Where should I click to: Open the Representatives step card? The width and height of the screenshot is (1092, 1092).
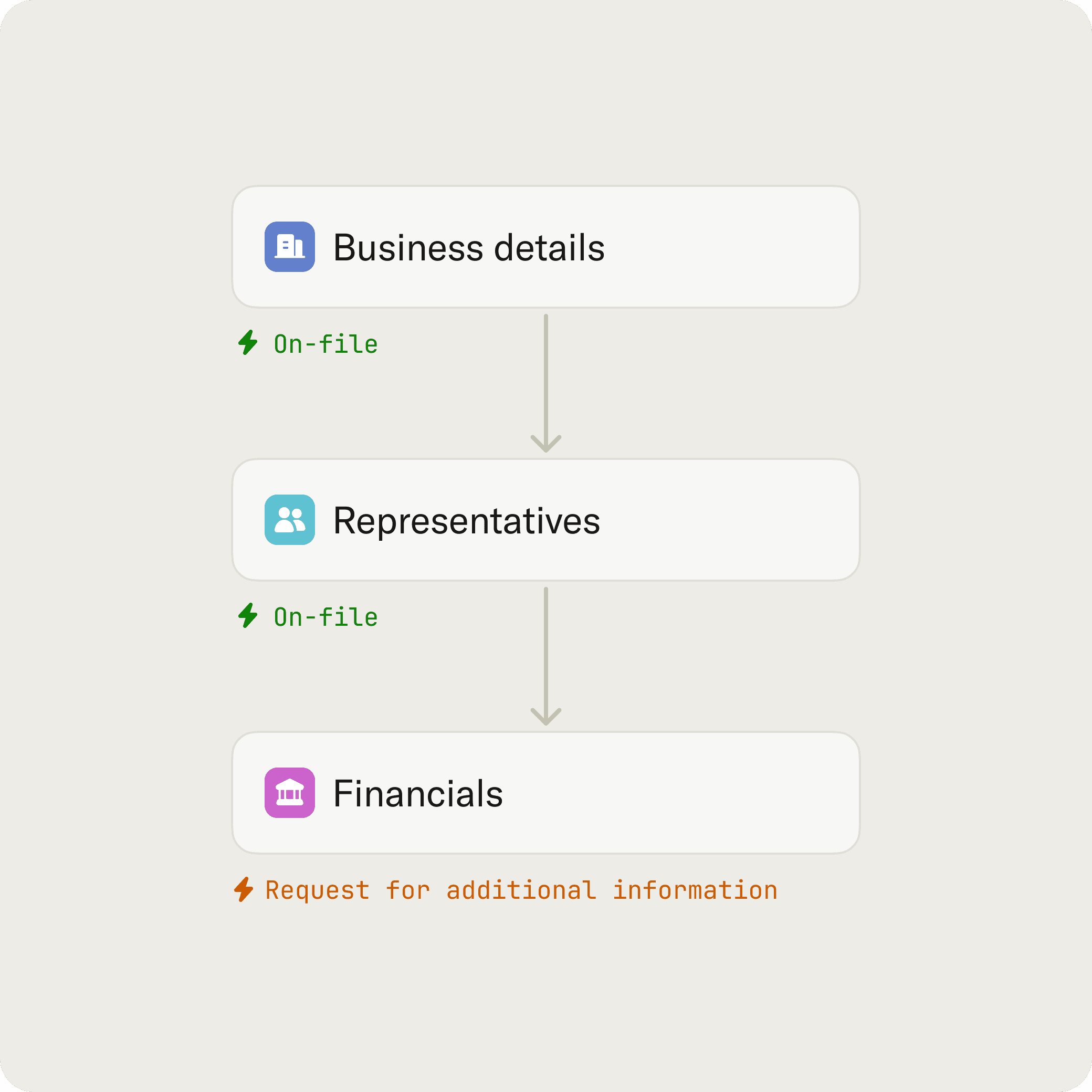[546, 519]
